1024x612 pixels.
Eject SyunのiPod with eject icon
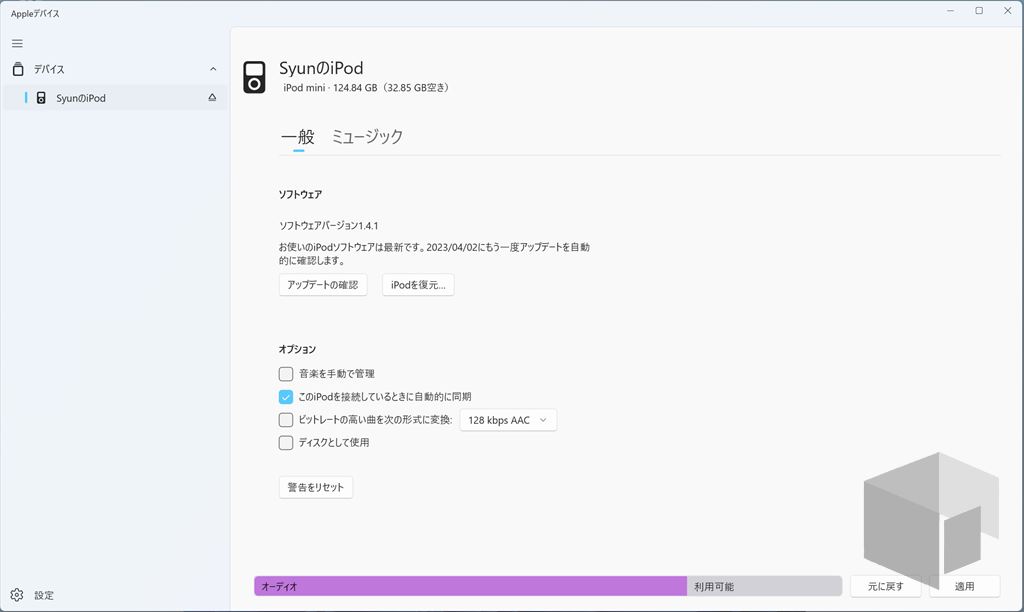[212, 97]
